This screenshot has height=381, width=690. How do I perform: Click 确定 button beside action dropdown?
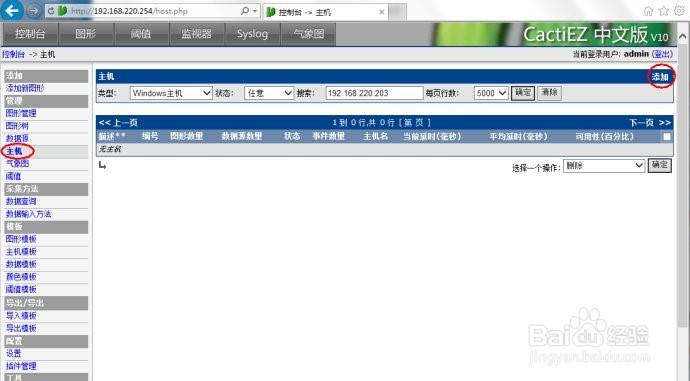click(660, 165)
